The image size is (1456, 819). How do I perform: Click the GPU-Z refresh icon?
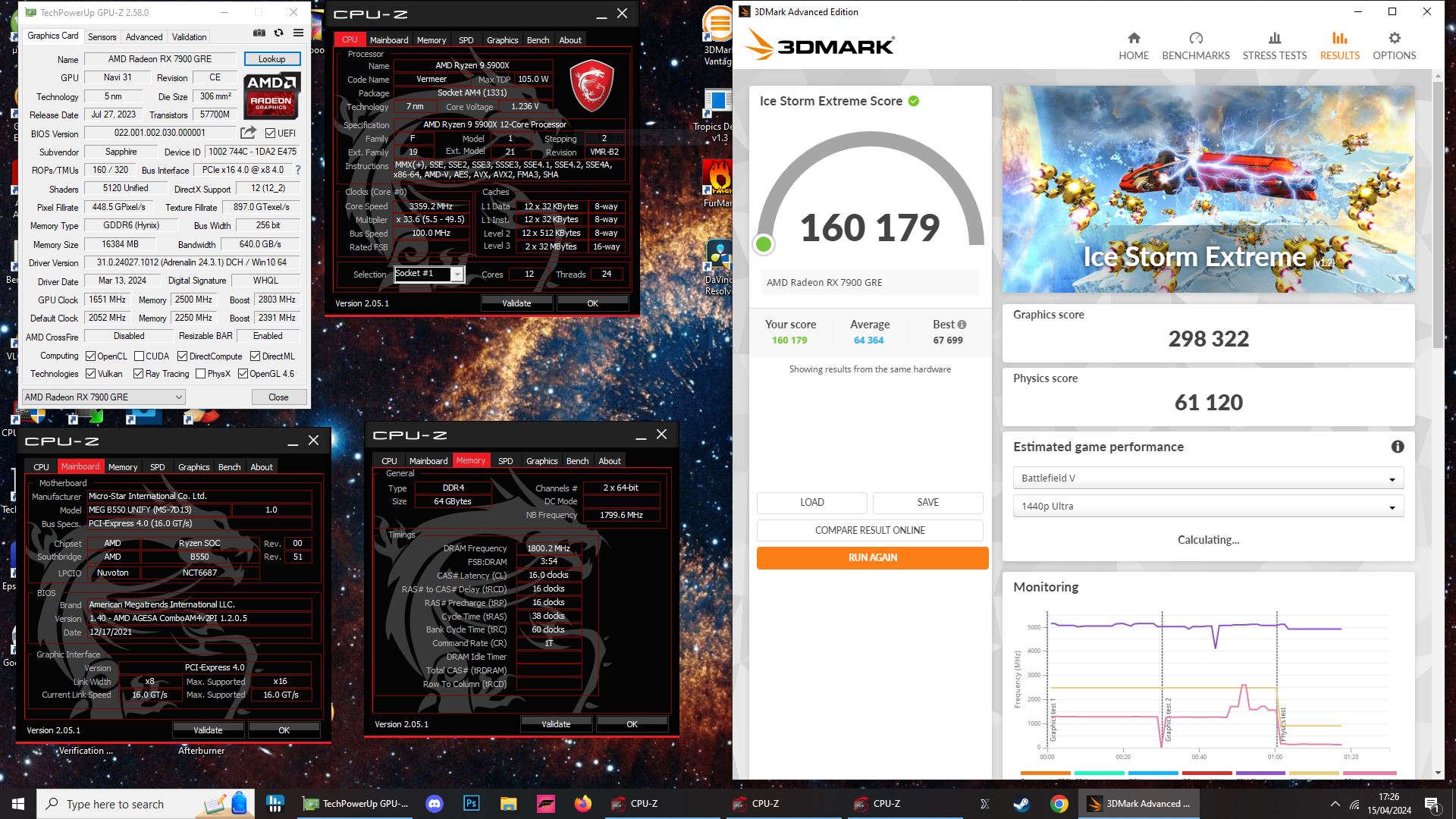coord(279,33)
